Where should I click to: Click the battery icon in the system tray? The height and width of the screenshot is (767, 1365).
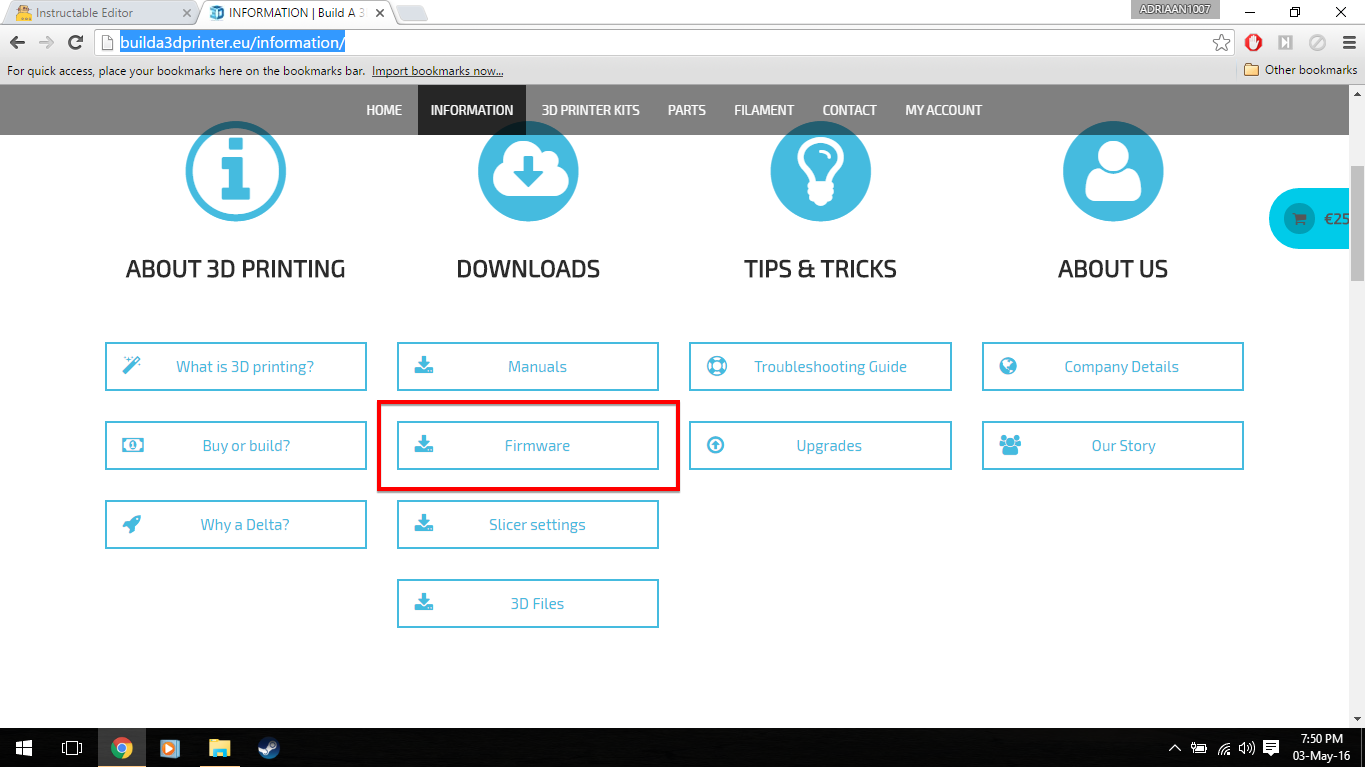[1199, 748]
